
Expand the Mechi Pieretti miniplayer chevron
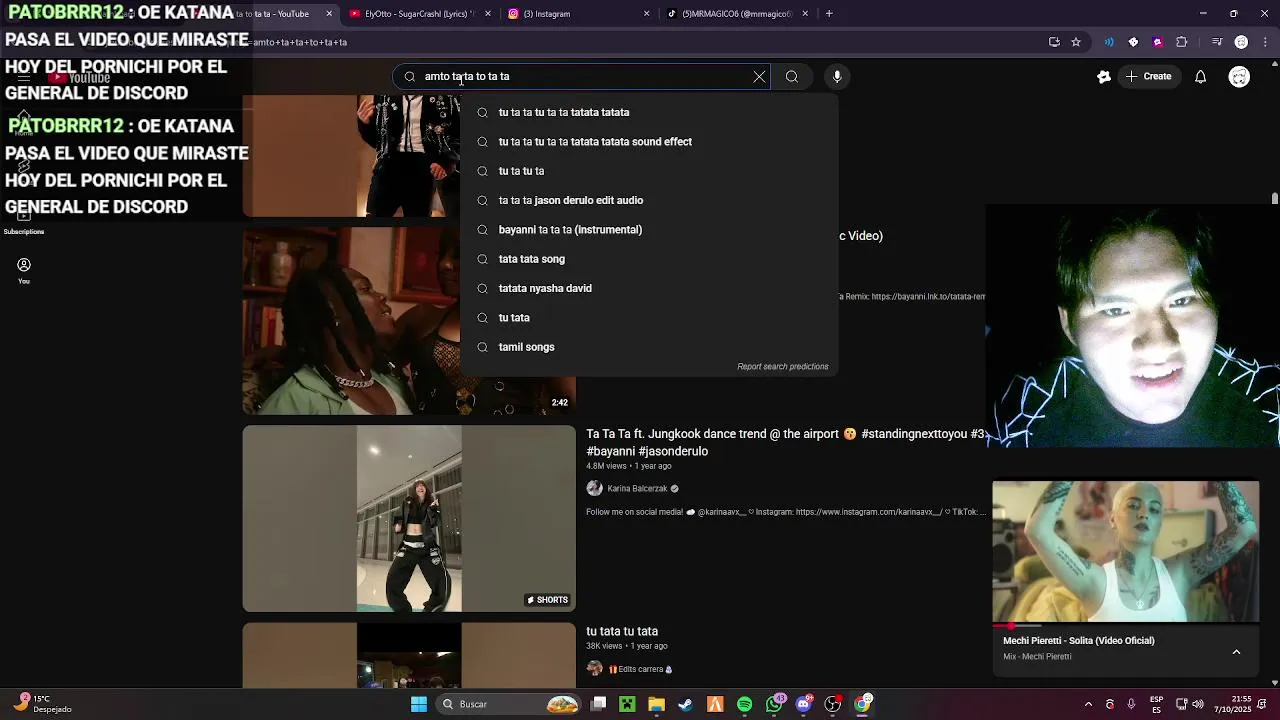click(x=1236, y=652)
